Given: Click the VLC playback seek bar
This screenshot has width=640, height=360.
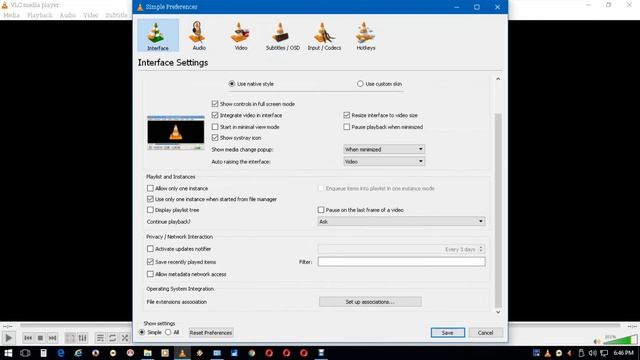Looking at the screenshot, I should tap(320, 326).
